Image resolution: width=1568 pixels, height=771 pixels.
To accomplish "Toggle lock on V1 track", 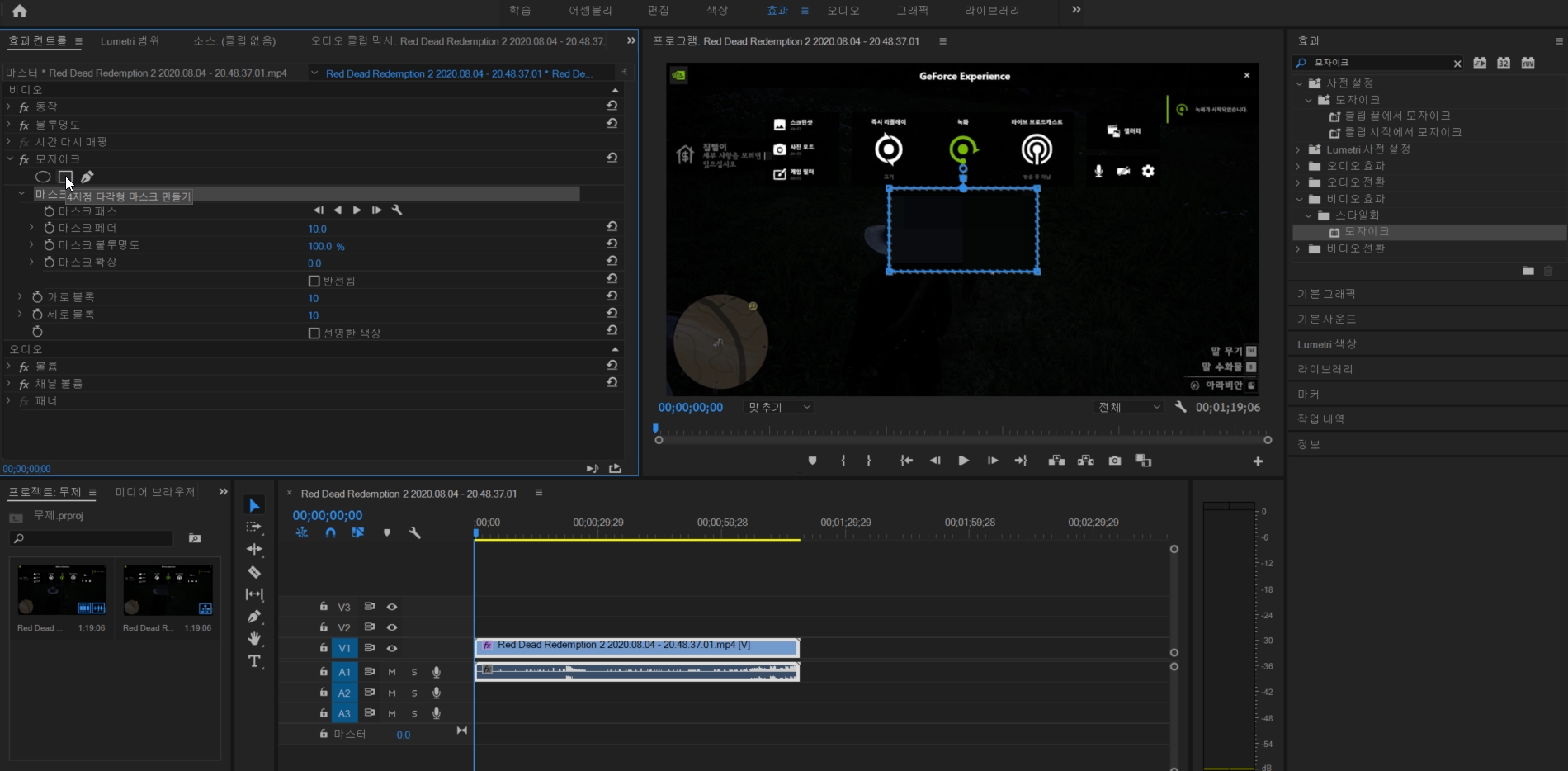I will coord(324,648).
